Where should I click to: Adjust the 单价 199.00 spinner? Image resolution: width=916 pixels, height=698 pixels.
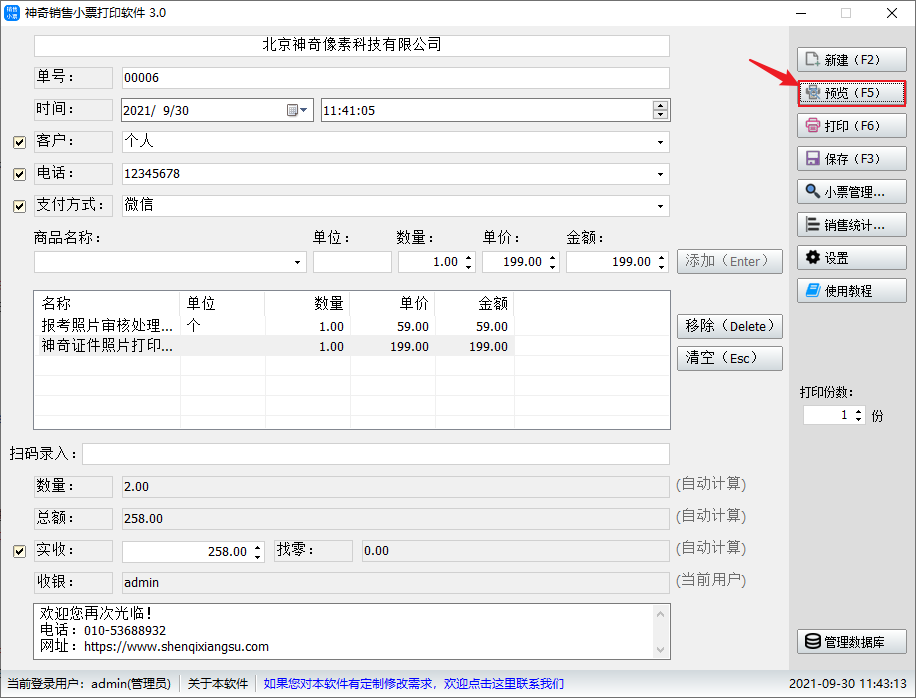(x=553, y=262)
